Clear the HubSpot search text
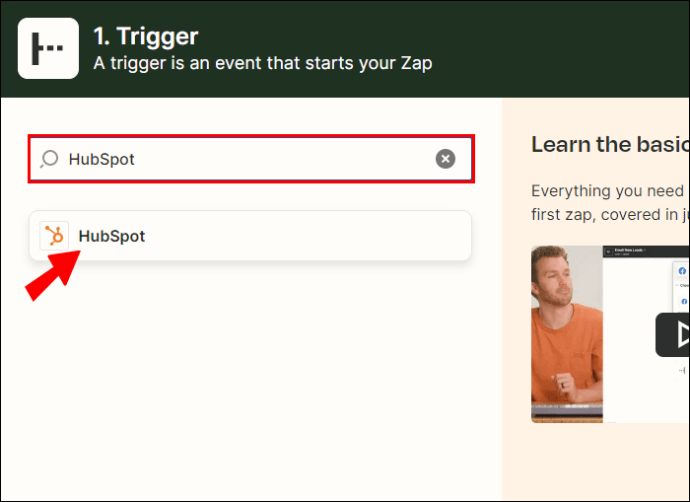Screen dimensions: 690x502 [x=445, y=159]
